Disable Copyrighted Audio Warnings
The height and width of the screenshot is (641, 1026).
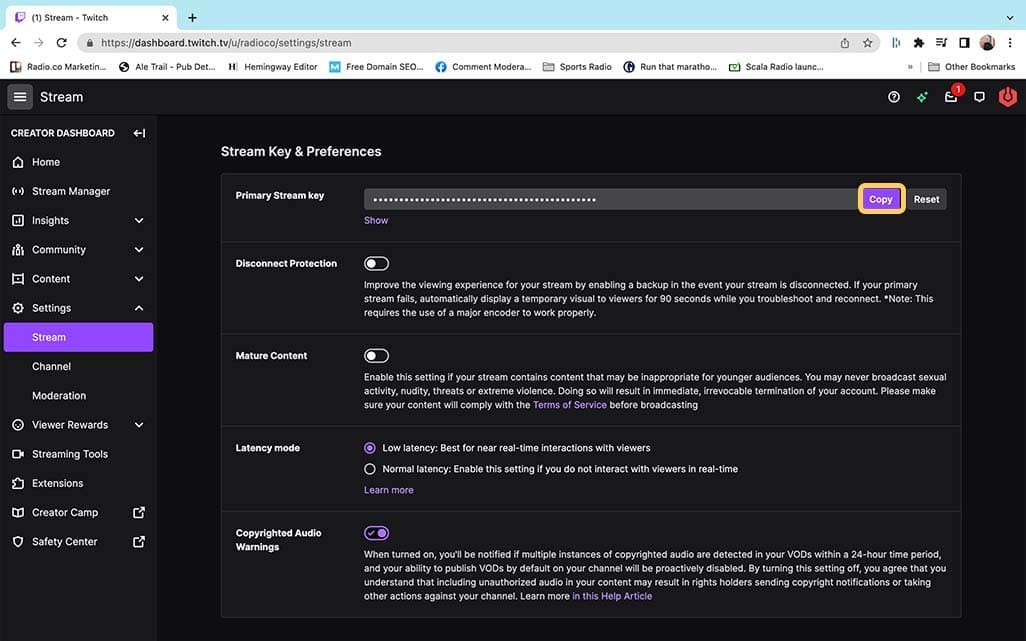[376, 532]
